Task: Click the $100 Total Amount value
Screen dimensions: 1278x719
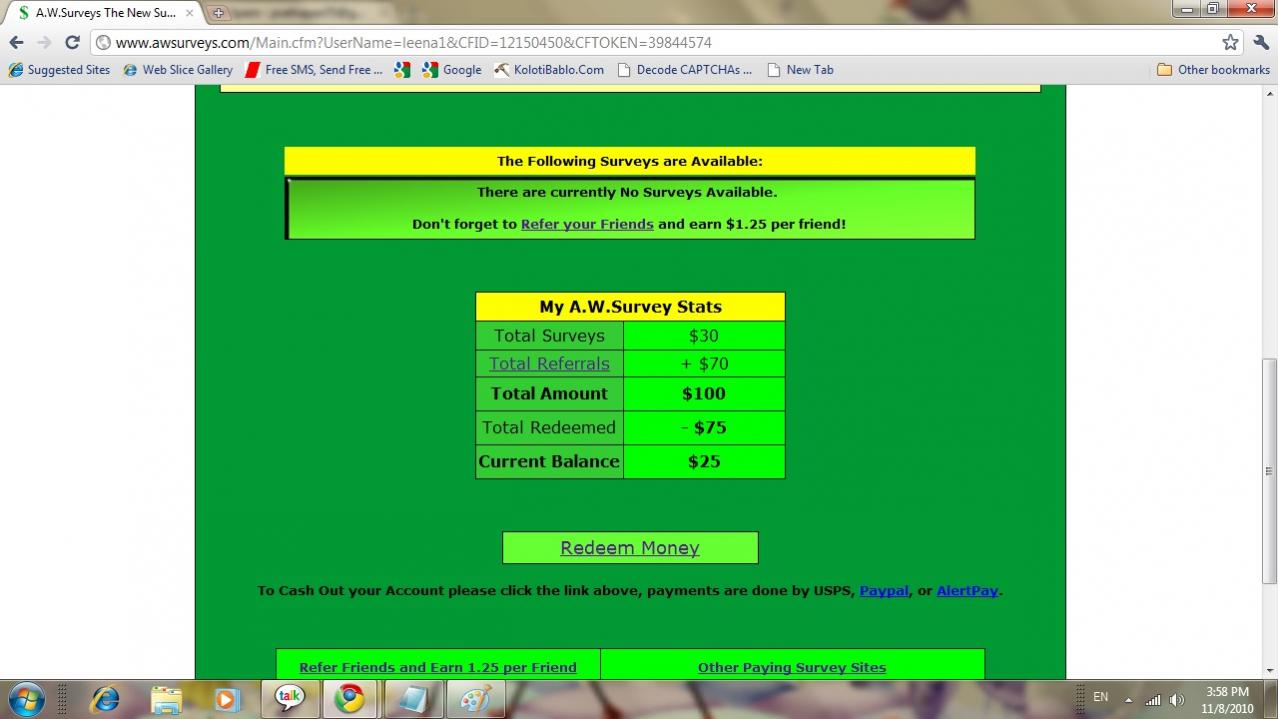Action: (704, 394)
